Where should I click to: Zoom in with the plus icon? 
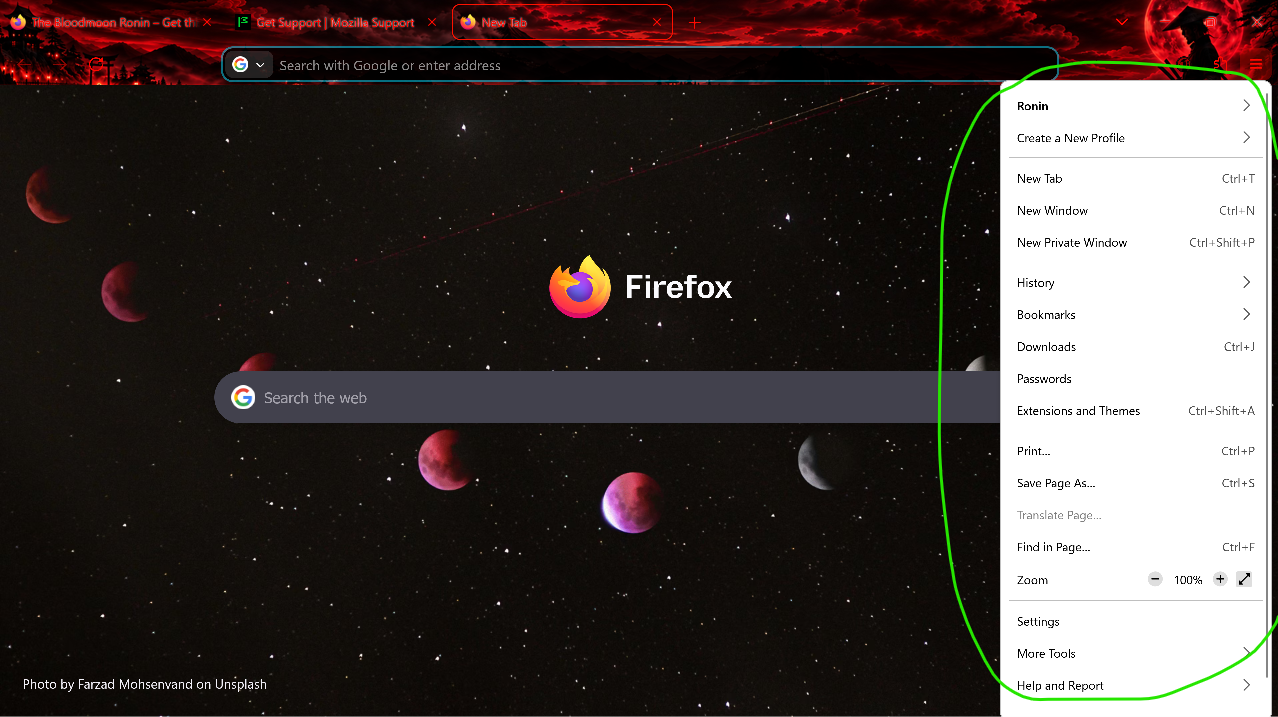point(1220,579)
